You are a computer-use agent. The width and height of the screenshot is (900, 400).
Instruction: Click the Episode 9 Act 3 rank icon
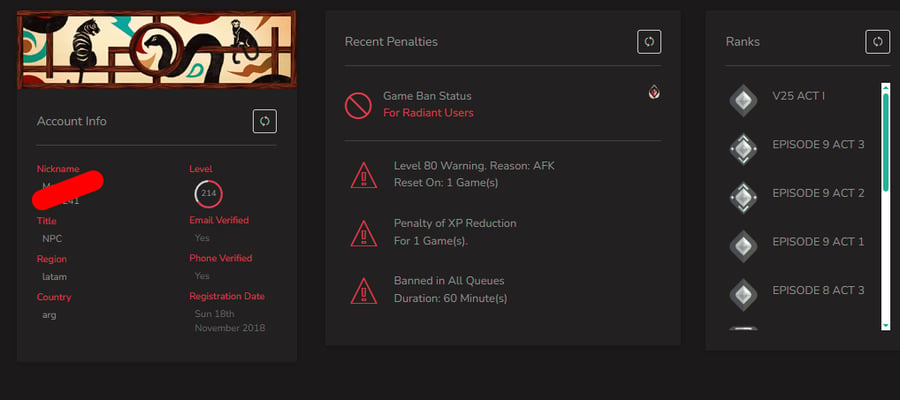click(743, 149)
